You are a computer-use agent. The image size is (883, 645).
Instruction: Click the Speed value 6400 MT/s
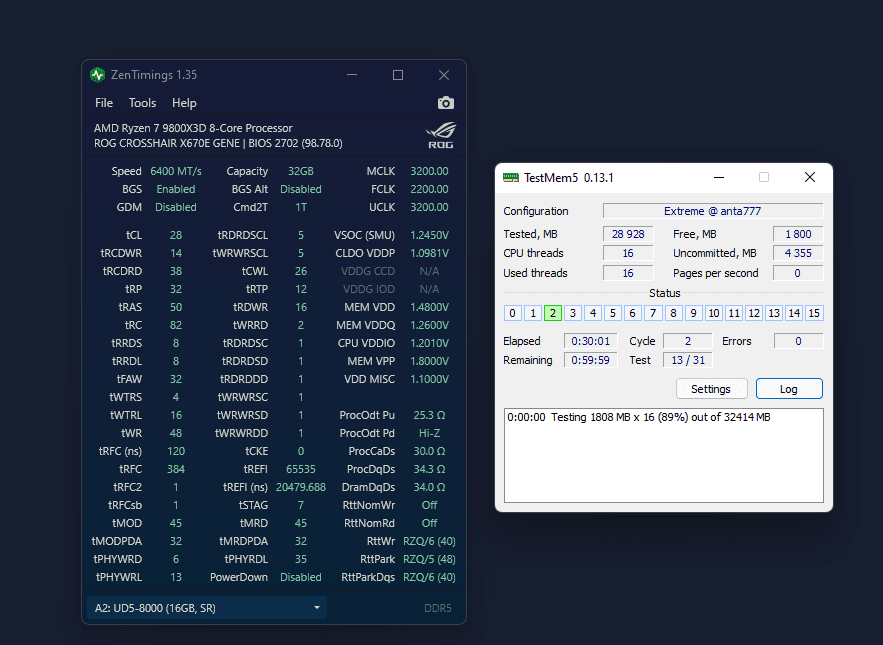(x=176, y=171)
